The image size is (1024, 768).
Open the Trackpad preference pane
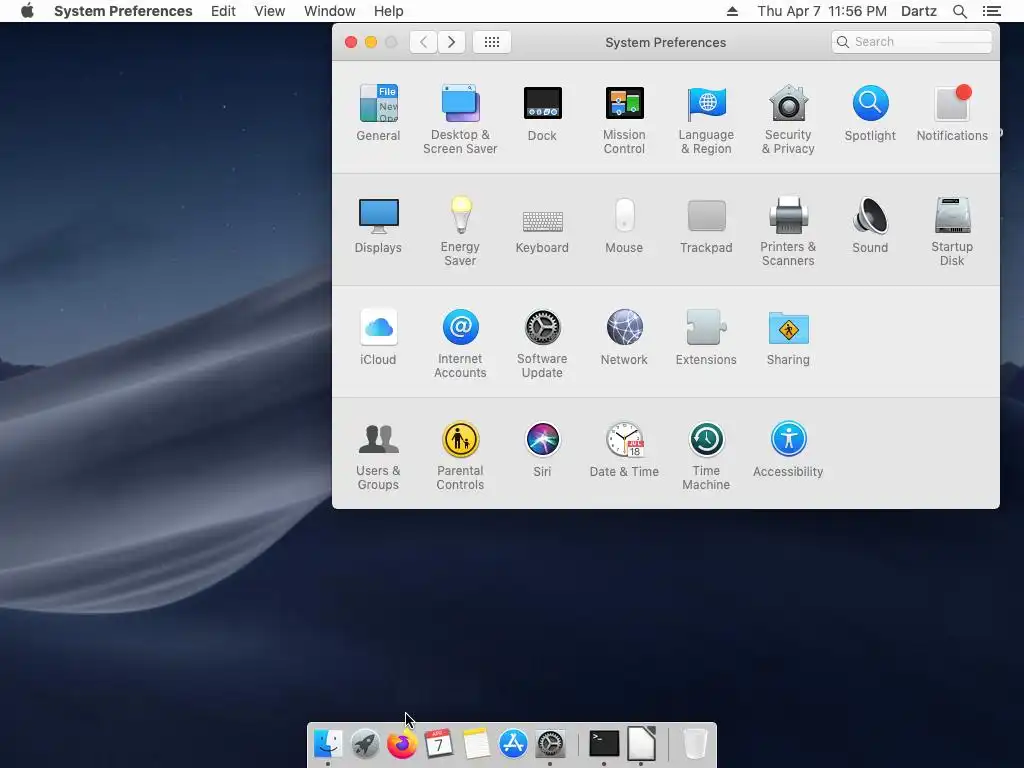706,225
